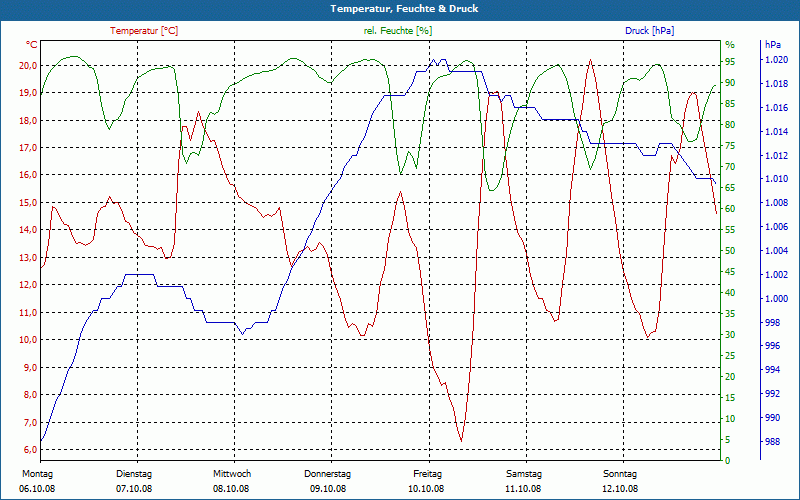The height and width of the screenshot is (500, 800).
Task: Select the 10,0 tick on temperature axis
Action: click(x=28, y=340)
